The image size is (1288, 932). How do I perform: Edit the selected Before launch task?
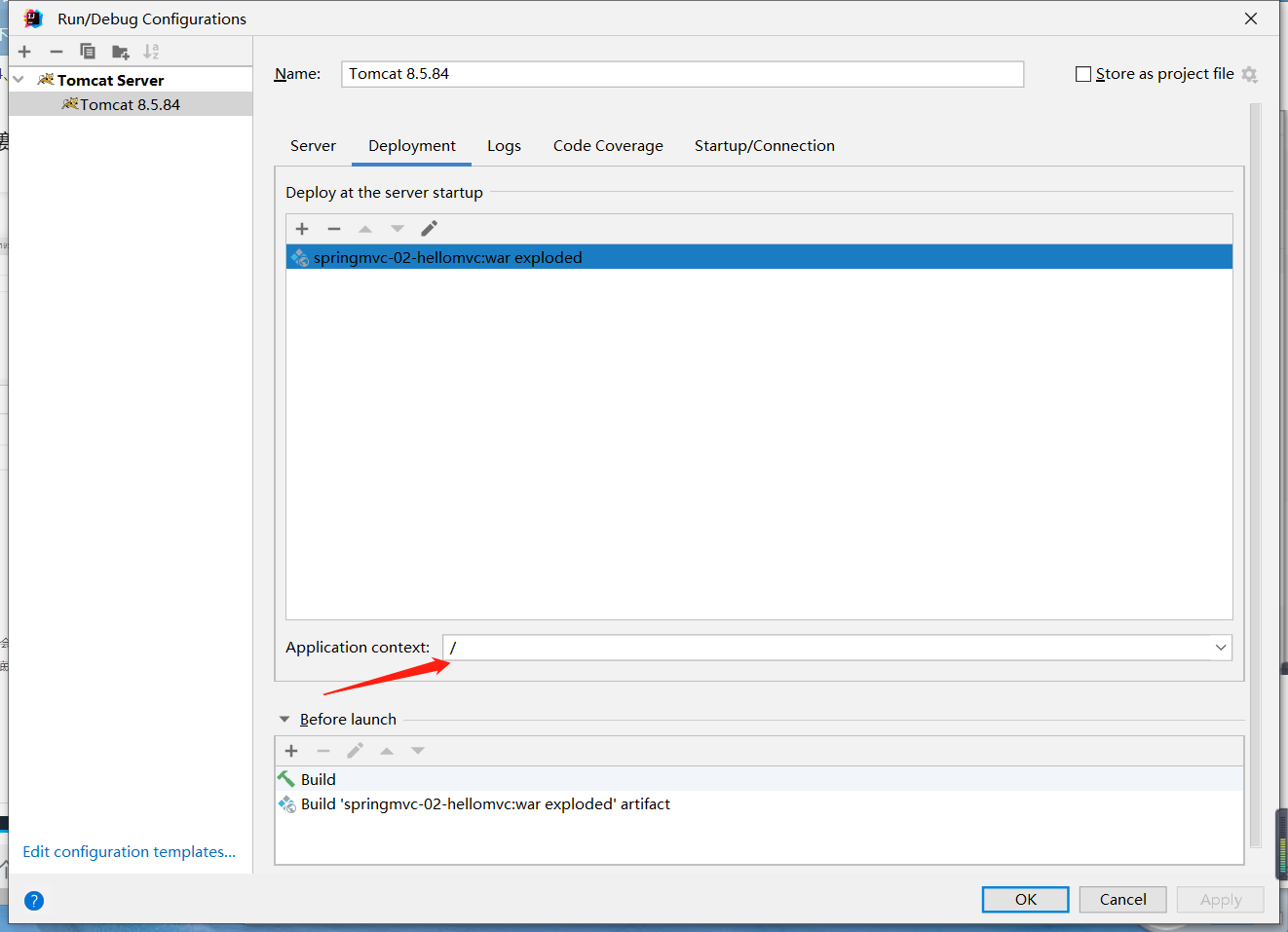tap(355, 751)
